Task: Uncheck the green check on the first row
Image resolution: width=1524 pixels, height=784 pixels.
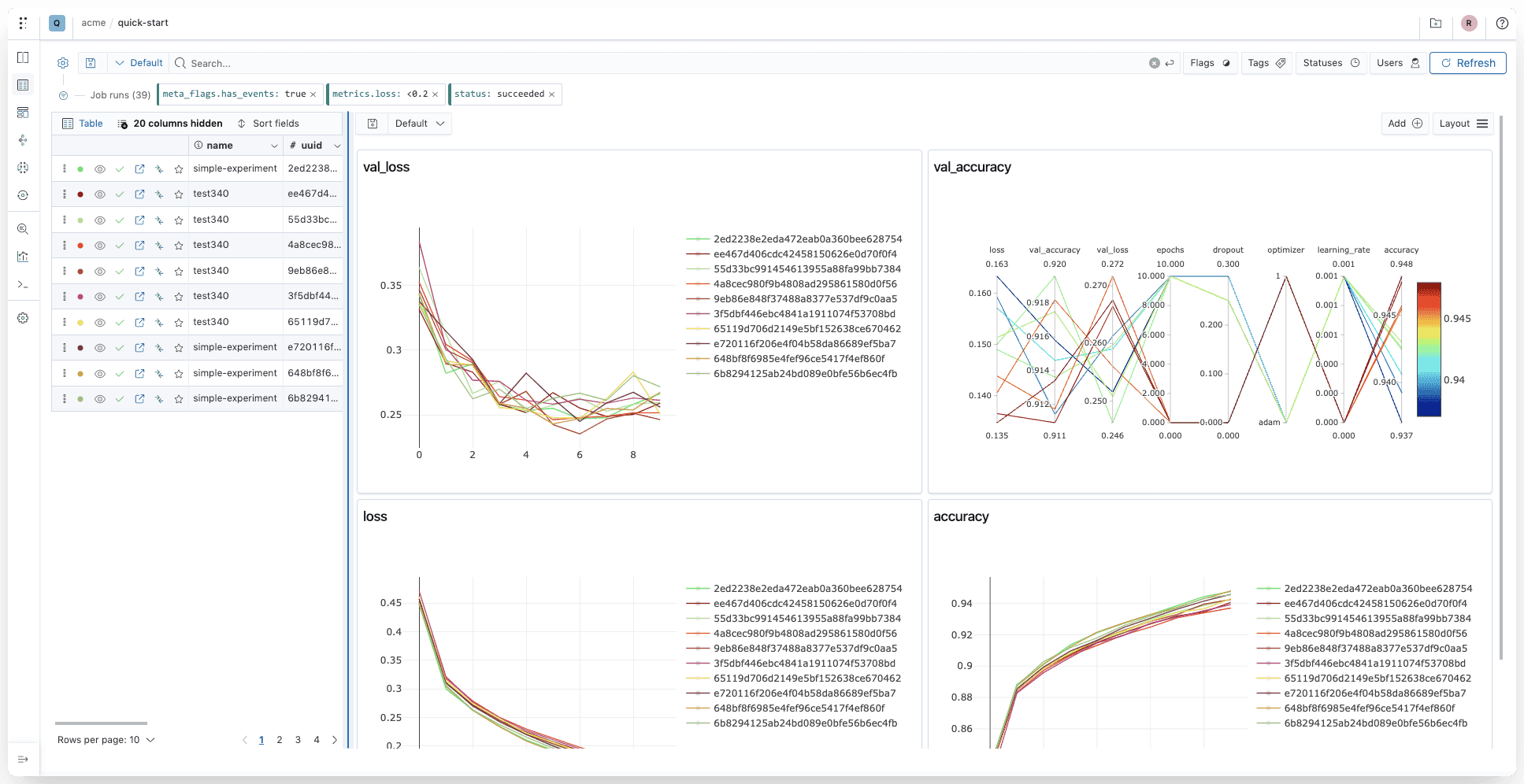Action: tap(120, 168)
